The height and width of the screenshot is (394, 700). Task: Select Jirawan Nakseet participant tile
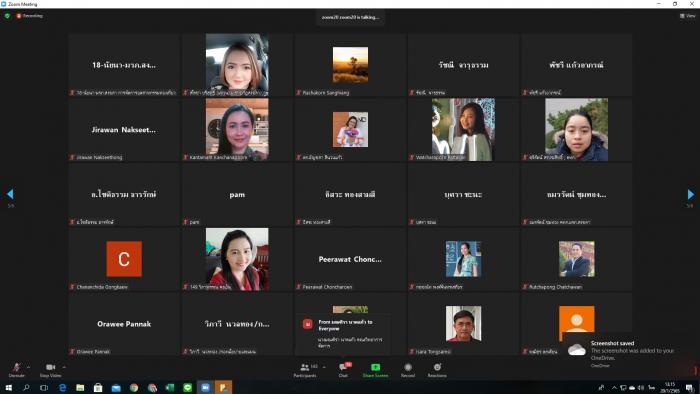[x=124, y=129]
